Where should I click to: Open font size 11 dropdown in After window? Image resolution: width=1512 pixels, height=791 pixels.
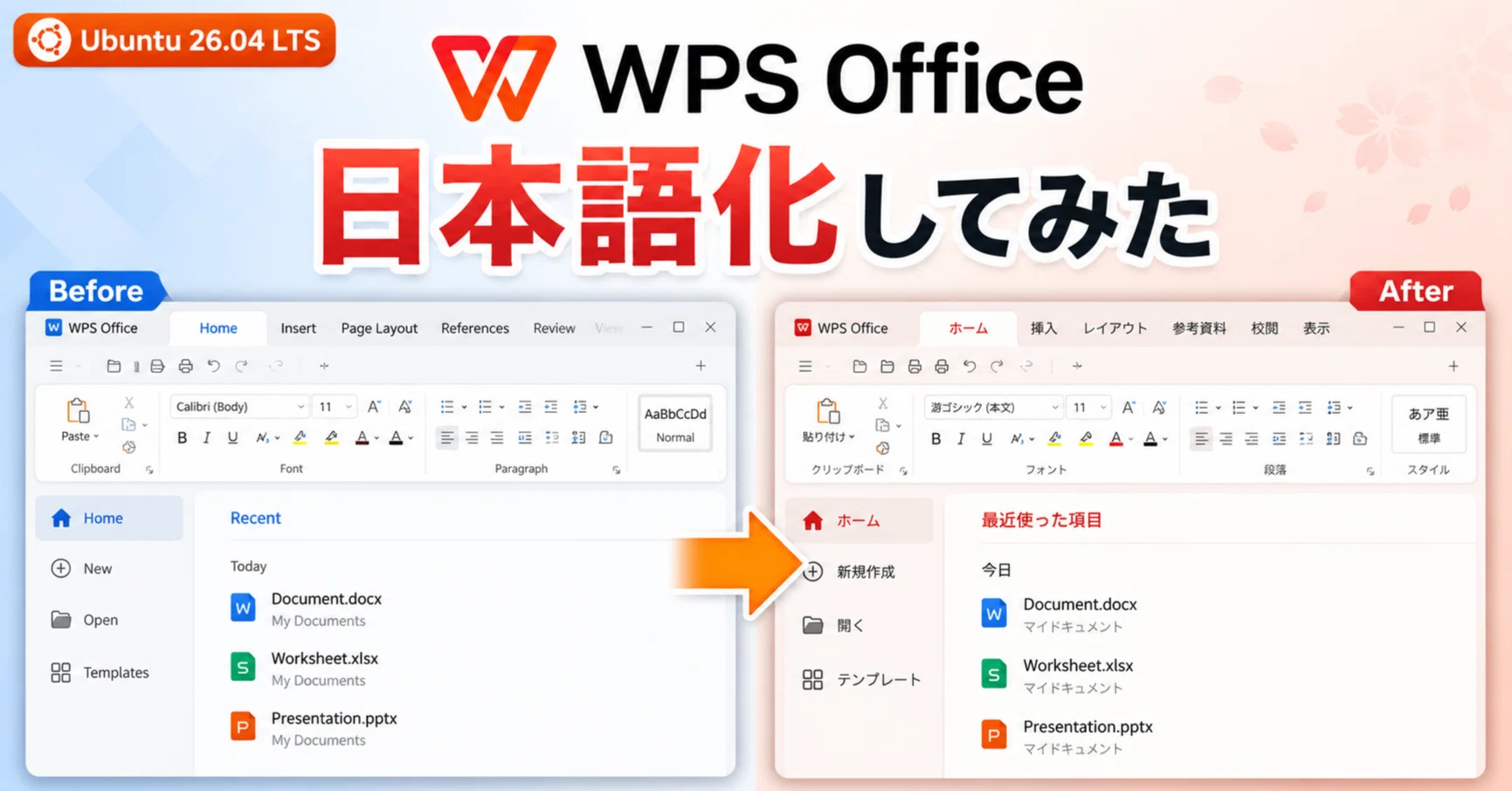click(x=1090, y=408)
